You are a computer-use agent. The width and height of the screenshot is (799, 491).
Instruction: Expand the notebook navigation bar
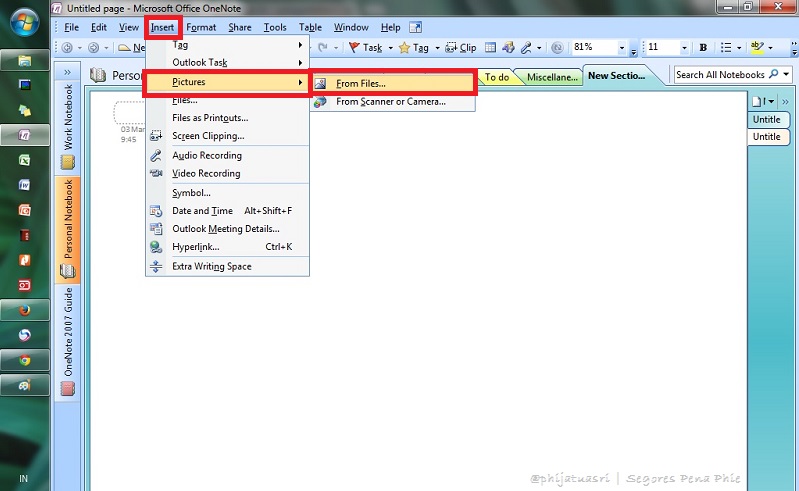click(67, 72)
